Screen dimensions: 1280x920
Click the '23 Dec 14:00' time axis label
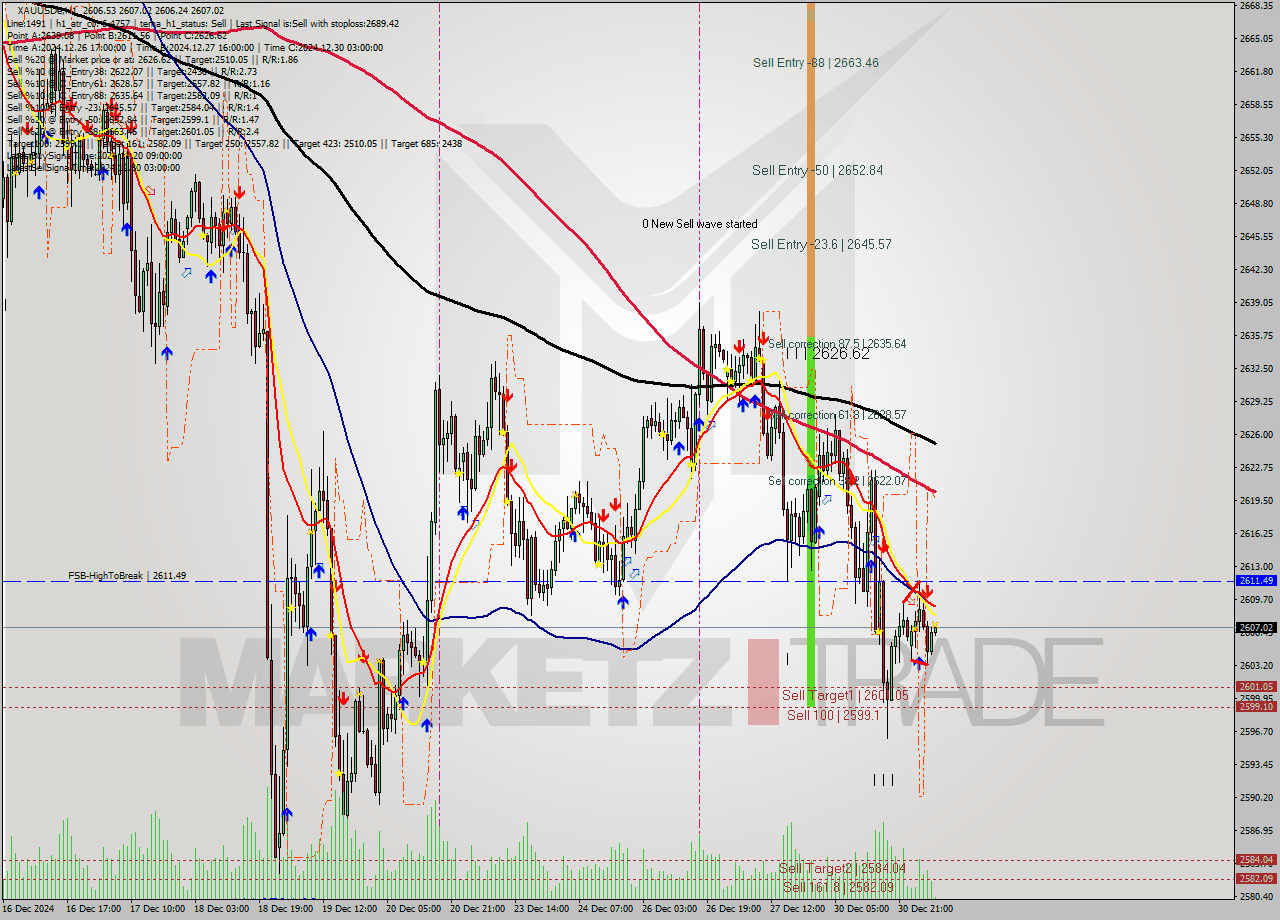tap(541, 909)
